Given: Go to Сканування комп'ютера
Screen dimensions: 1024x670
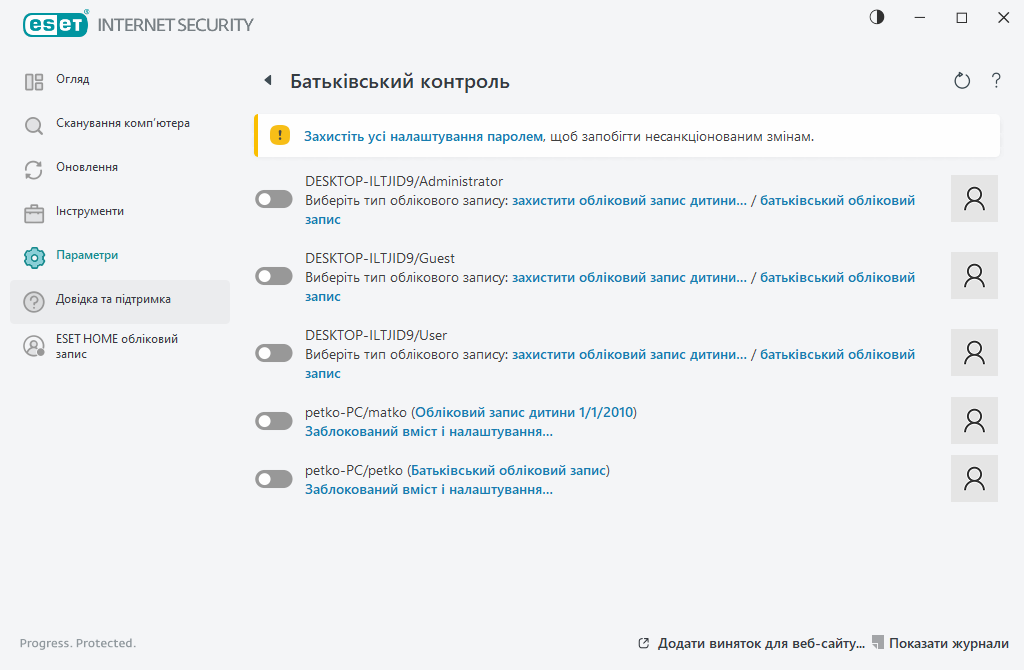Looking at the screenshot, I should pos(122,124).
